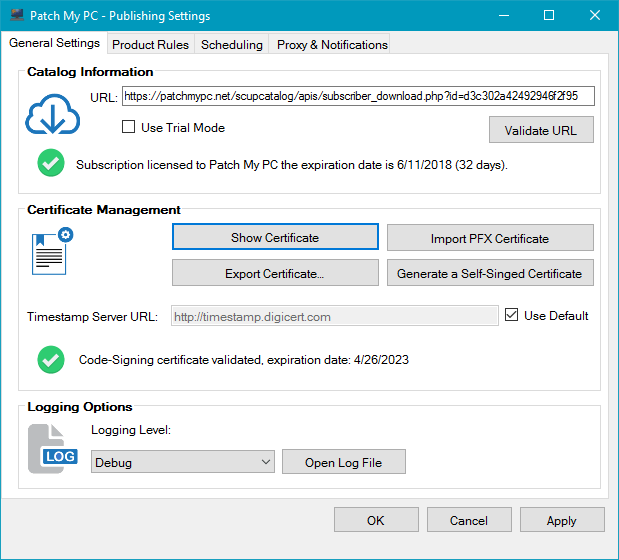The image size is (619, 560).
Task: Click the LOG file icon
Action: [x=53, y=449]
